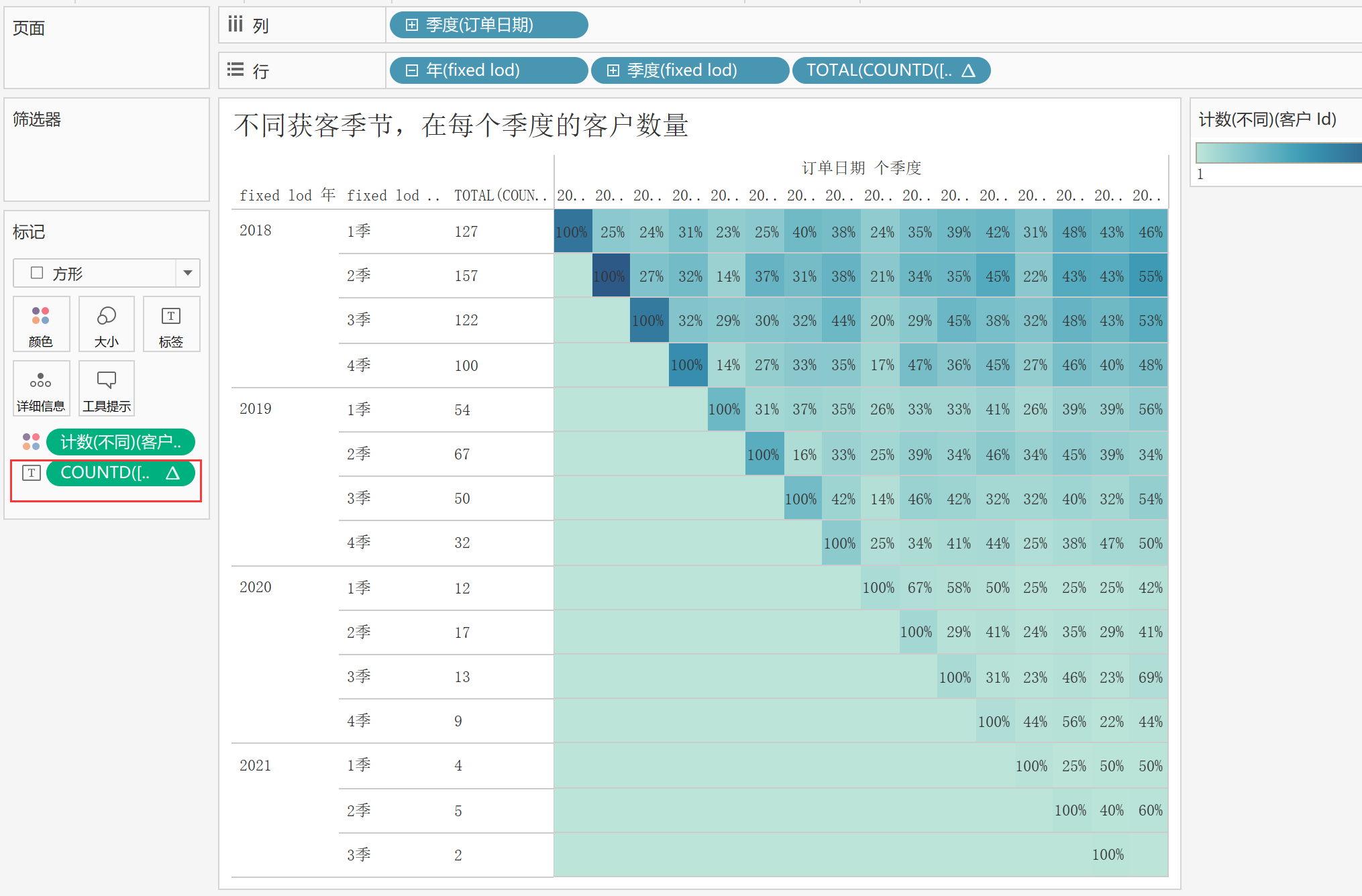Viewport: 1362px width, 896px height.
Task: Open the 方形 mark type dropdown
Action: [187, 273]
